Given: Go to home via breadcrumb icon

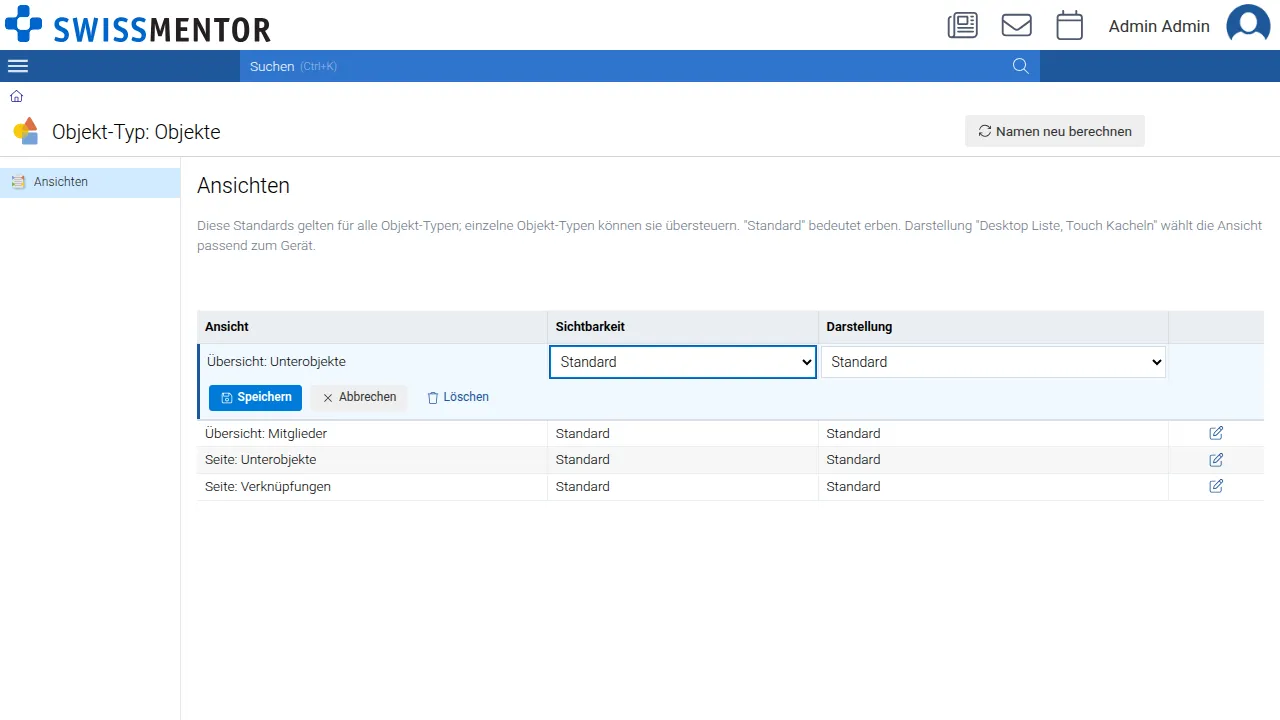Looking at the screenshot, I should pos(16,96).
